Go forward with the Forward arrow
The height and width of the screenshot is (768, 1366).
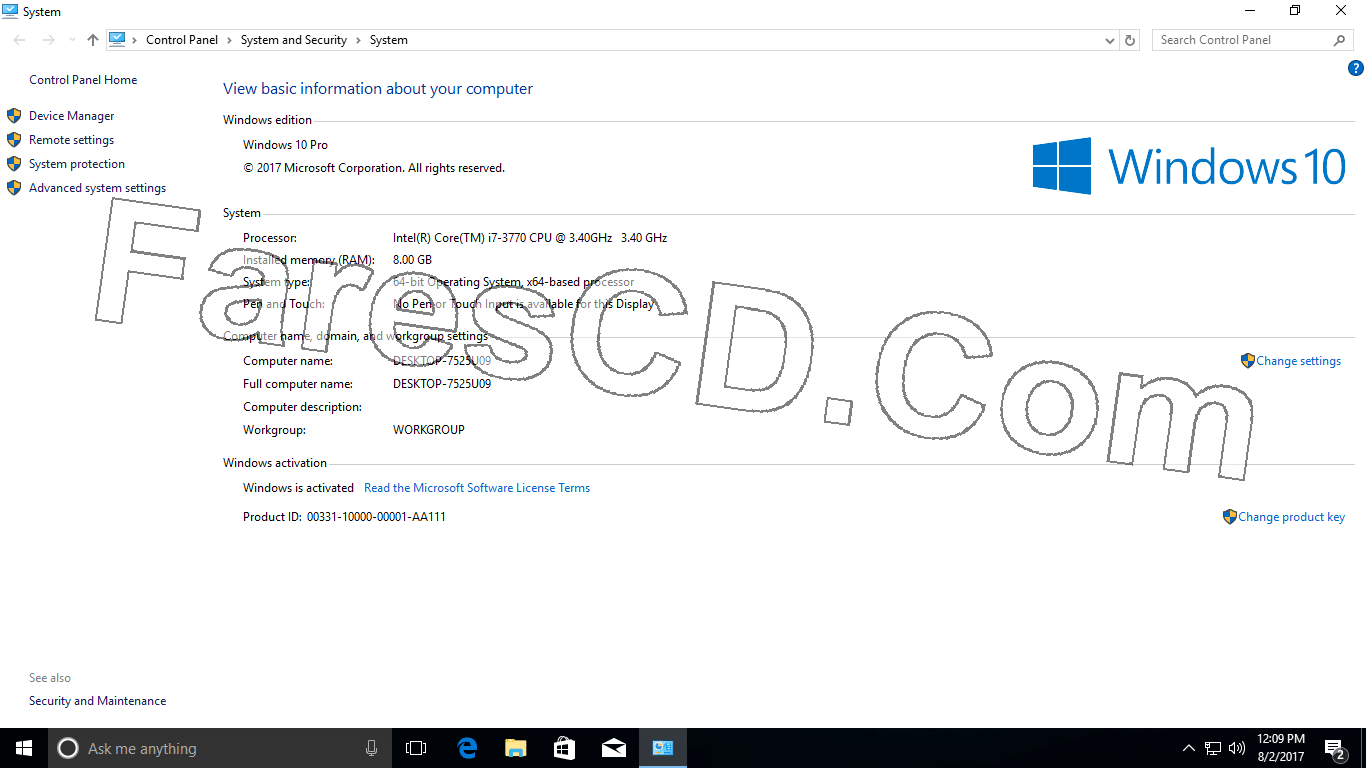(48, 40)
